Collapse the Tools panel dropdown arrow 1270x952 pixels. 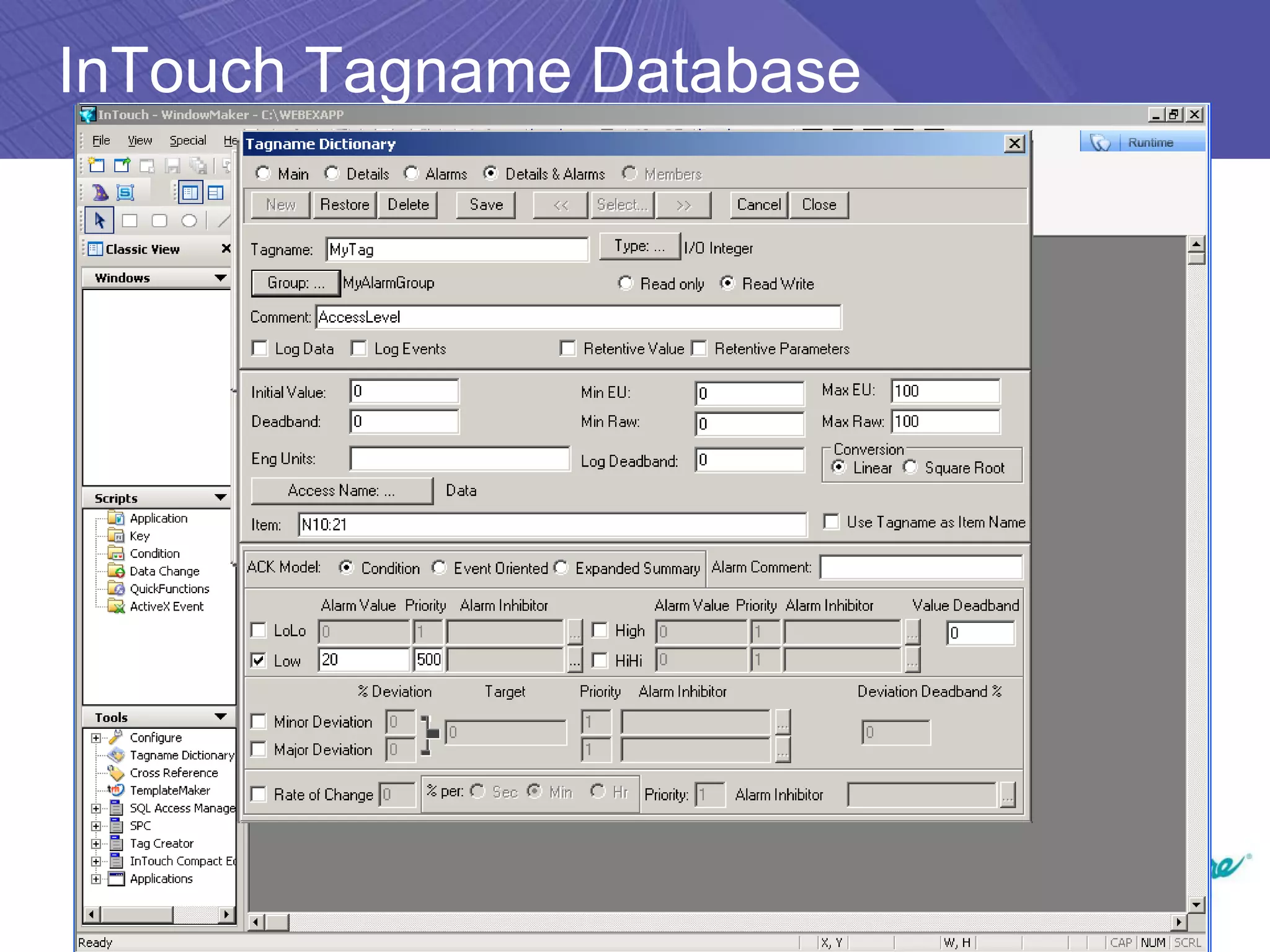[x=220, y=716]
